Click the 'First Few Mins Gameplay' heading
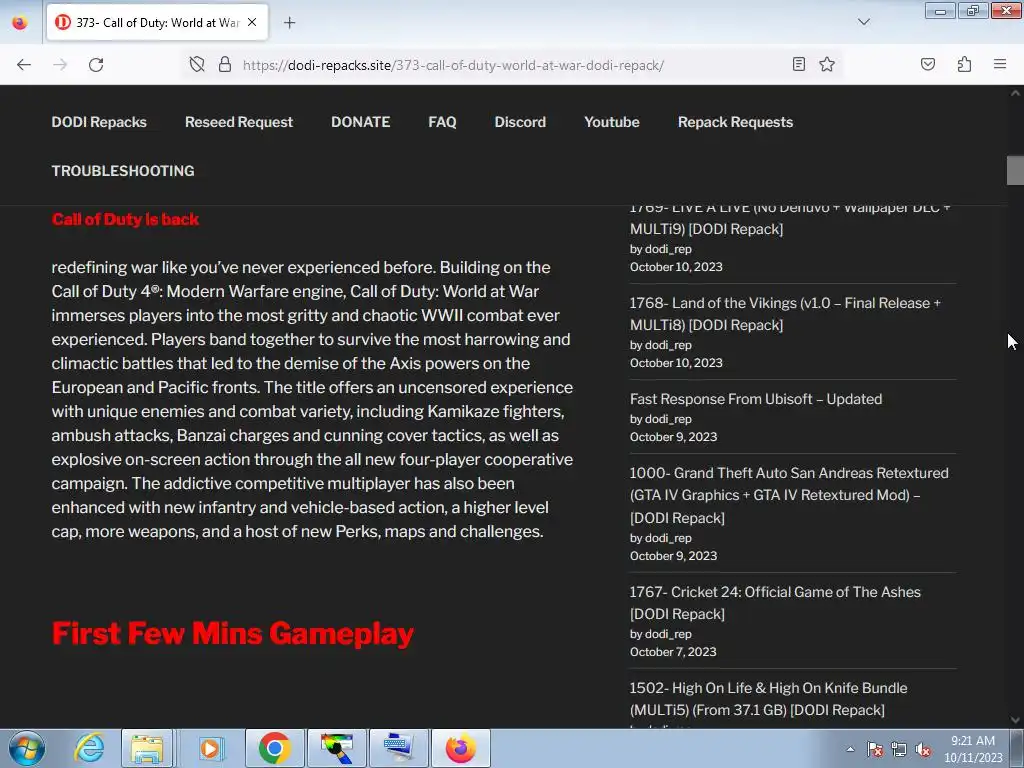The height and width of the screenshot is (768, 1024). tap(232, 633)
